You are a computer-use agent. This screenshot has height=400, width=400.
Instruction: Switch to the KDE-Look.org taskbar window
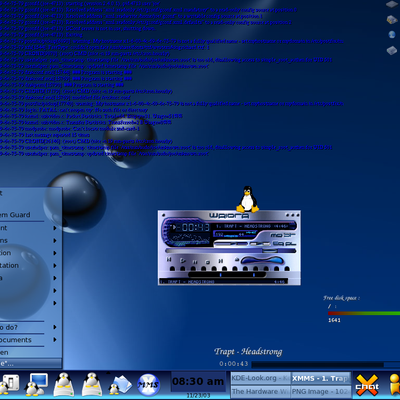260,378
